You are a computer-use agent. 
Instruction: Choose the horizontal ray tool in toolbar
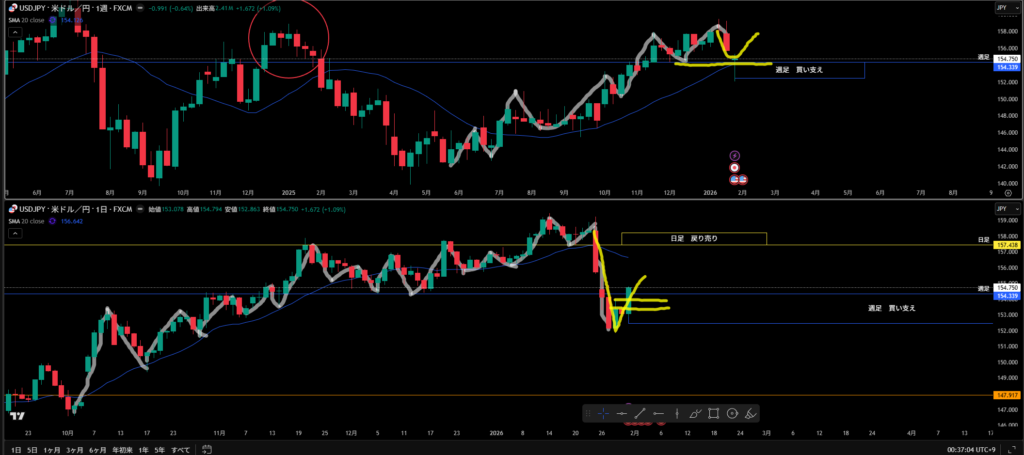point(658,413)
